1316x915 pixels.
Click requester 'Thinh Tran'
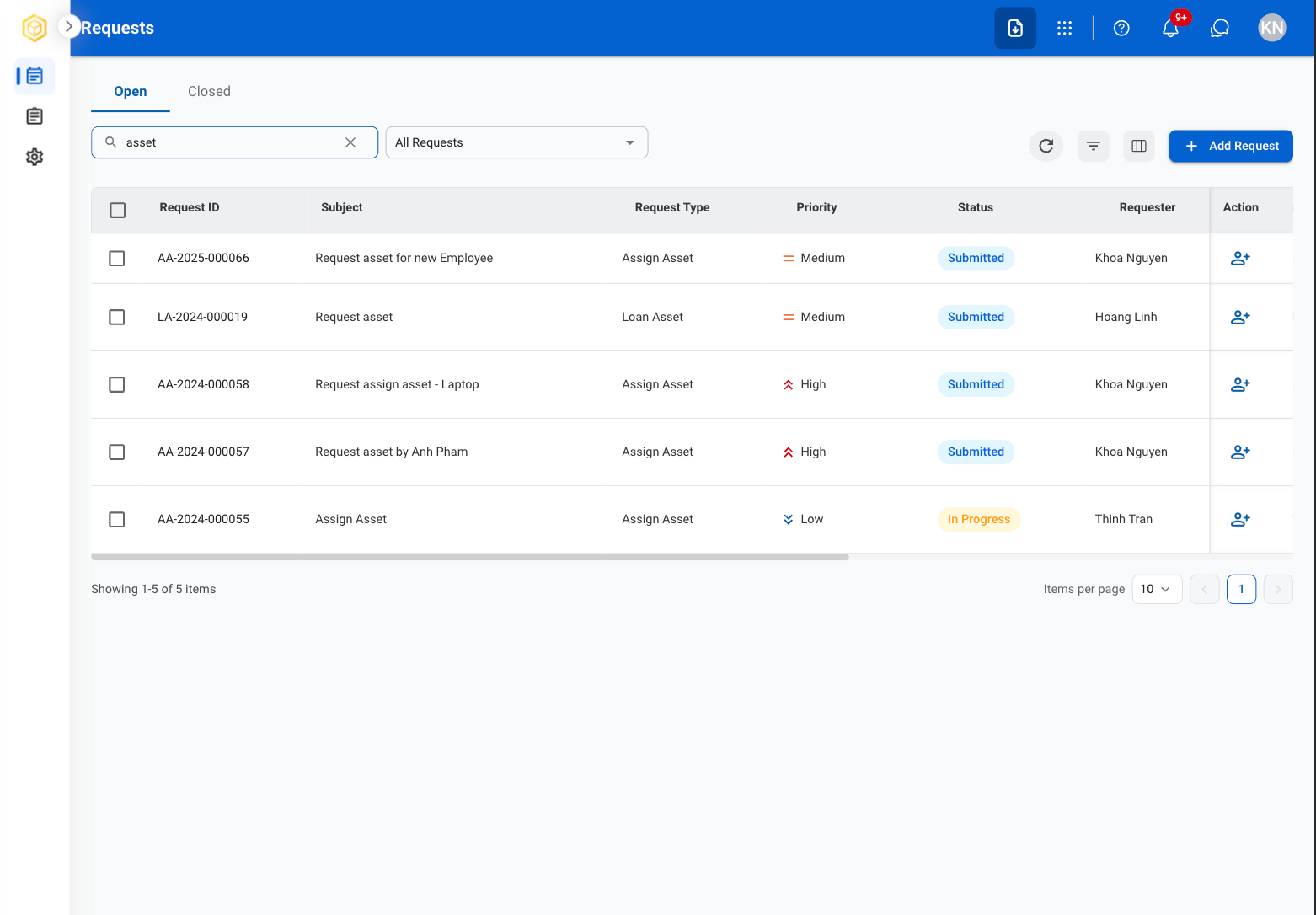(1124, 519)
